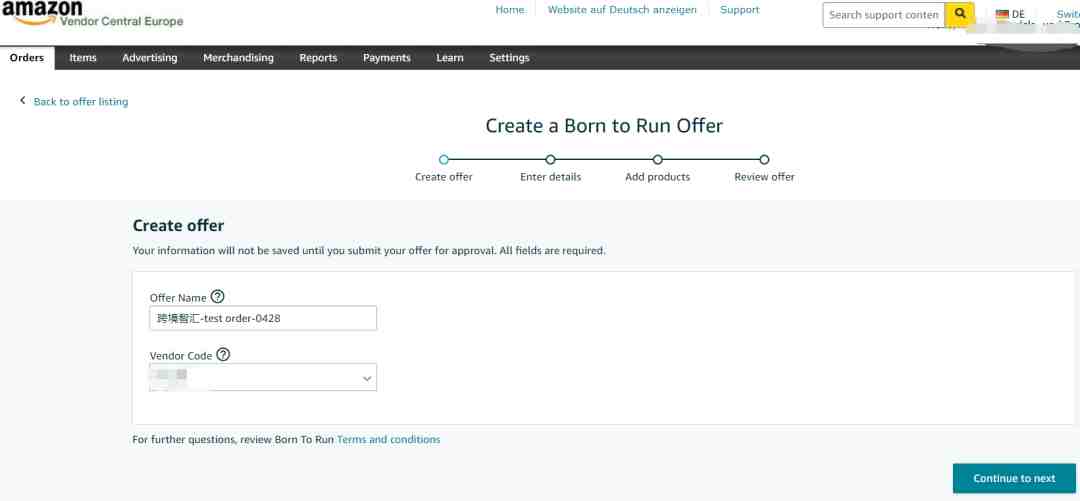This screenshot has width=1080, height=501.
Task: Open the Learn menu
Action: (x=450, y=58)
